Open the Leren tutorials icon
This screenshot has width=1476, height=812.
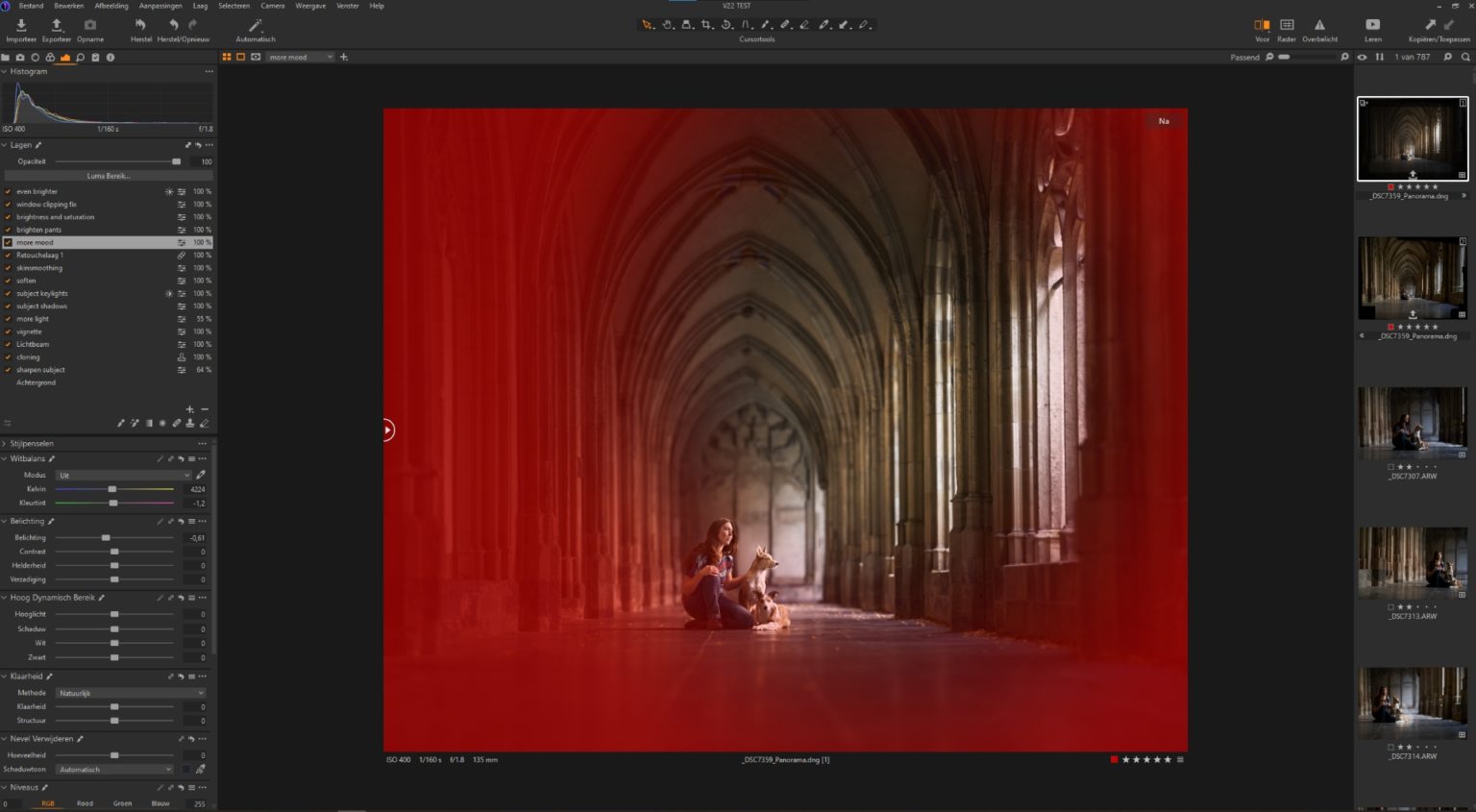[x=1372, y=26]
